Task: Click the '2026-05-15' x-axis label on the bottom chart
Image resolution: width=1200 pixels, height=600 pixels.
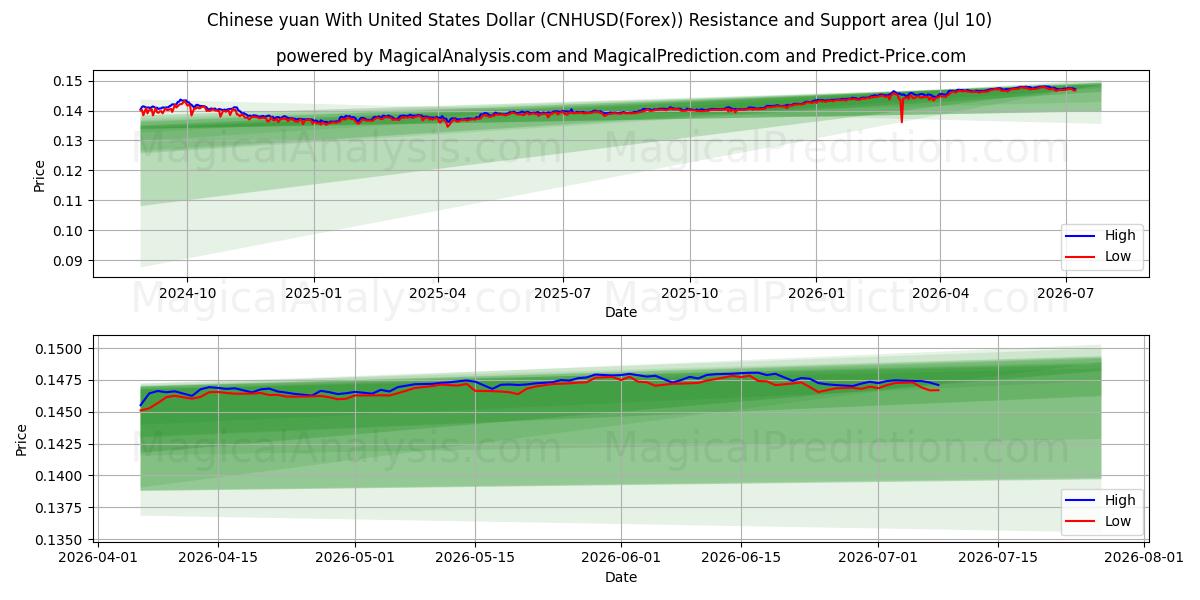Action: pyautogui.click(x=475, y=558)
